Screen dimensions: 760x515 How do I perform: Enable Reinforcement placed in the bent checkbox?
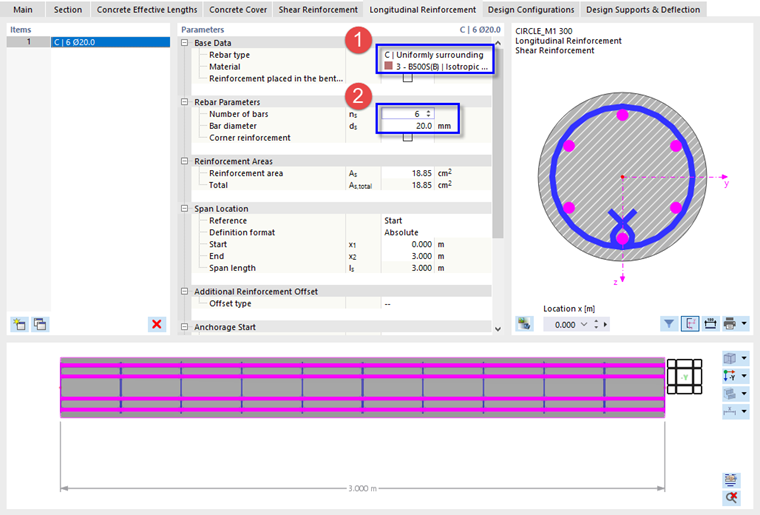click(x=408, y=78)
